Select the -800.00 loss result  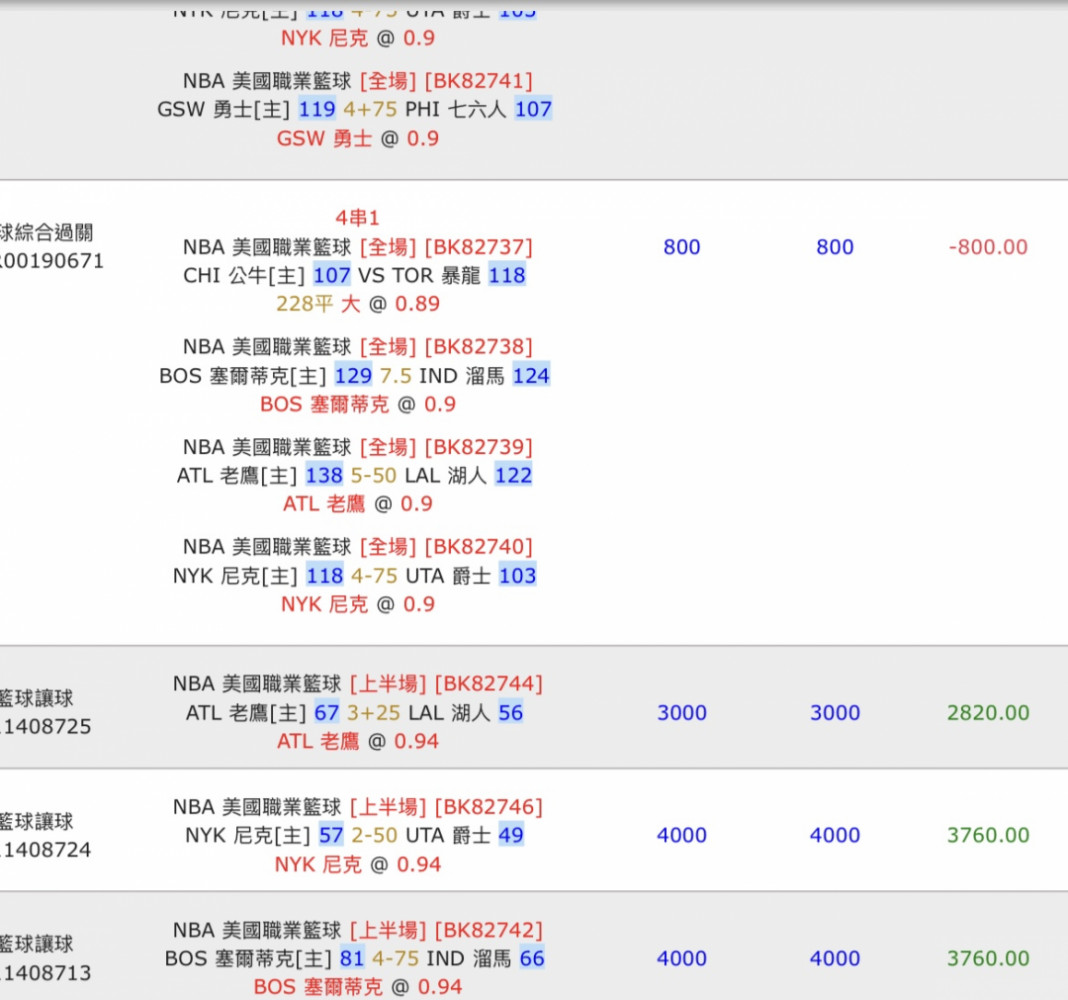pyautogui.click(x=988, y=247)
